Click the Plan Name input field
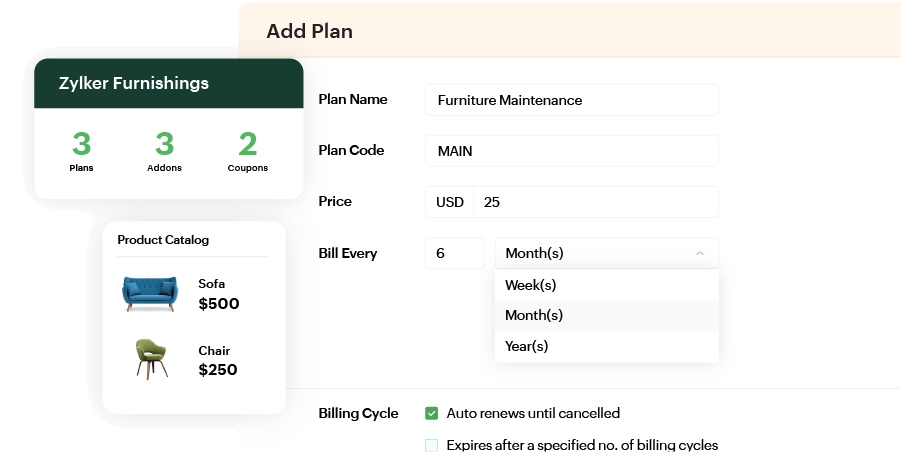Screen dimensions: 901x452 pos(571,100)
